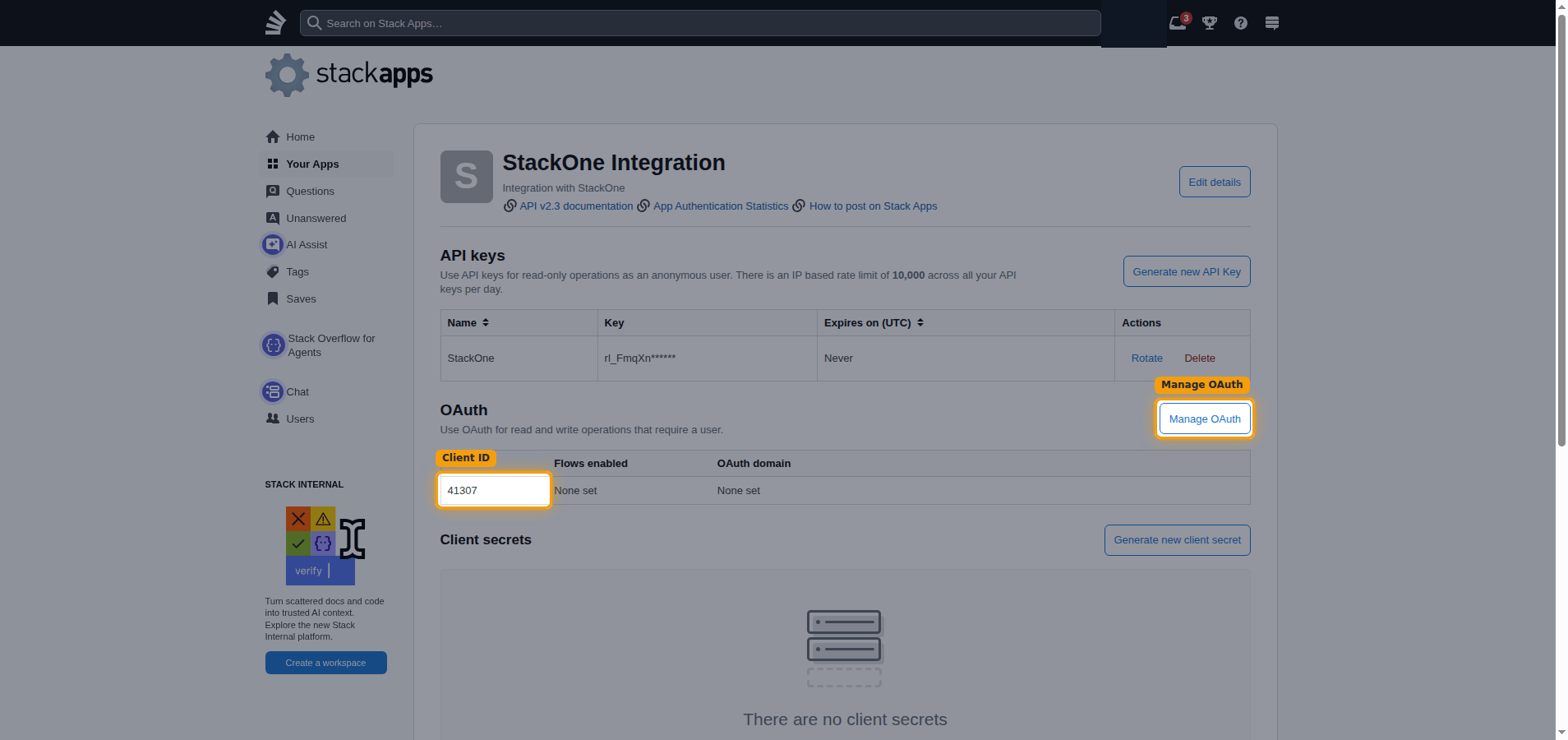Click the StackOne name cell
The width and height of the screenshot is (1568, 740).
(519, 358)
